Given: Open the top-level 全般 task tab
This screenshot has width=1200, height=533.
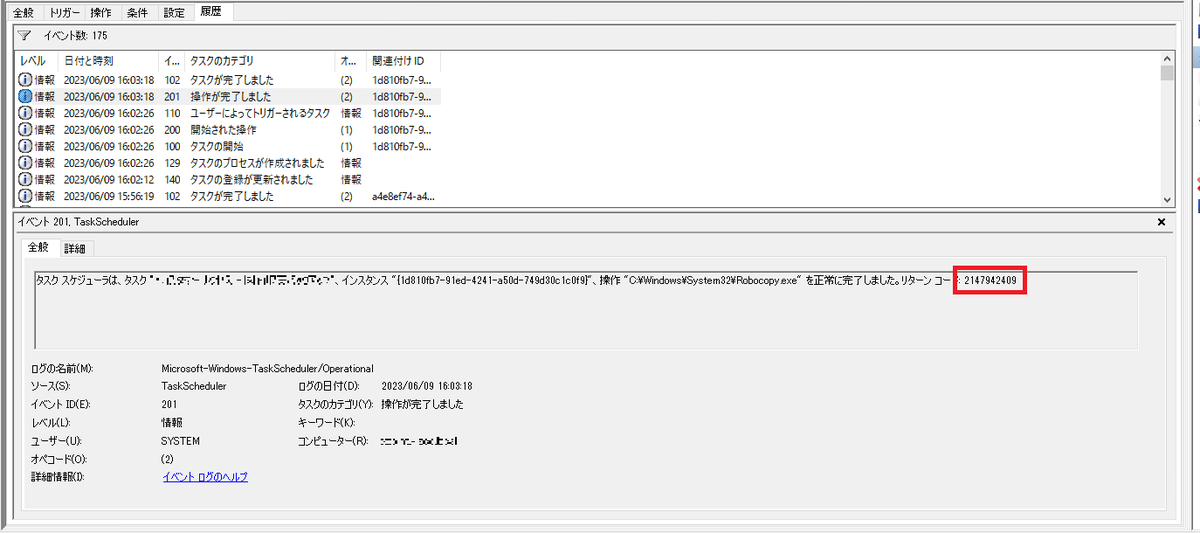Looking at the screenshot, I should (x=24, y=13).
